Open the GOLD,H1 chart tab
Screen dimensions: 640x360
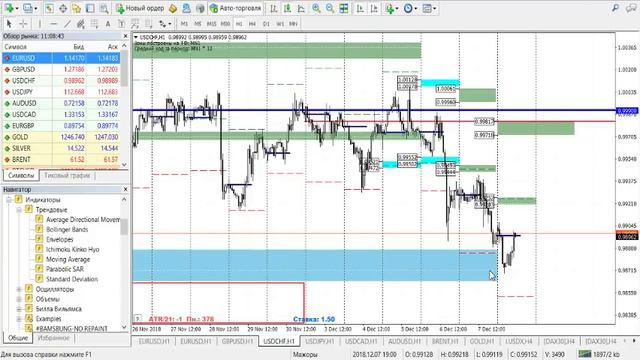[x=482, y=341]
